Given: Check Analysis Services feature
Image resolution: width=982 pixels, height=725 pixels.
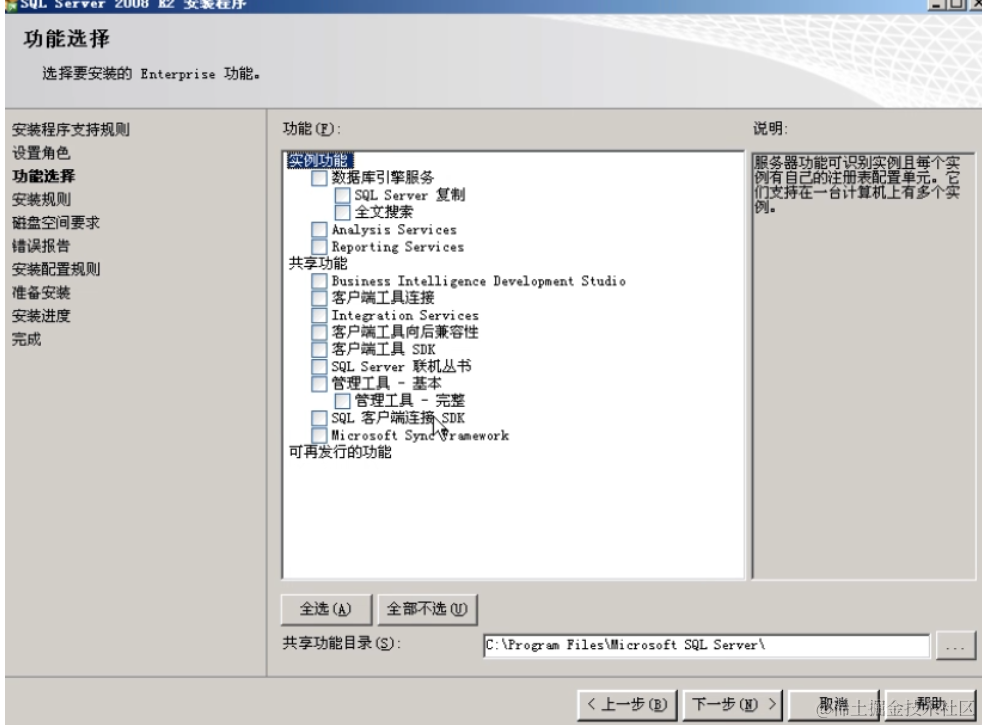Looking at the screenshot, I should (x=319, y=230).
